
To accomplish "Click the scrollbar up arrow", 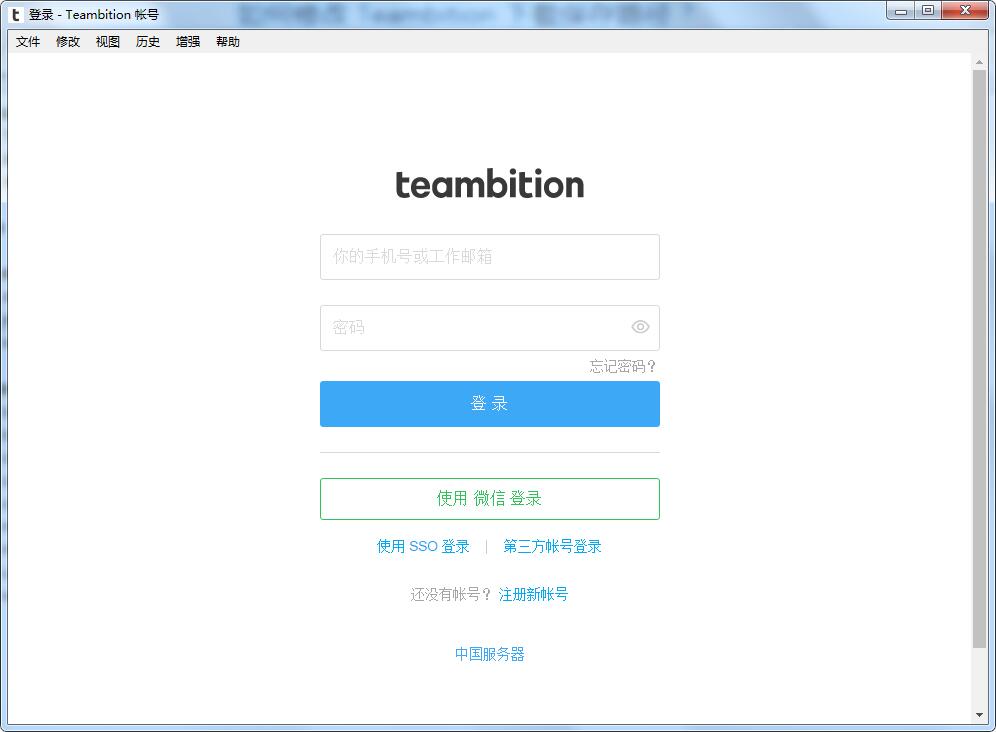I will (979, 62).
